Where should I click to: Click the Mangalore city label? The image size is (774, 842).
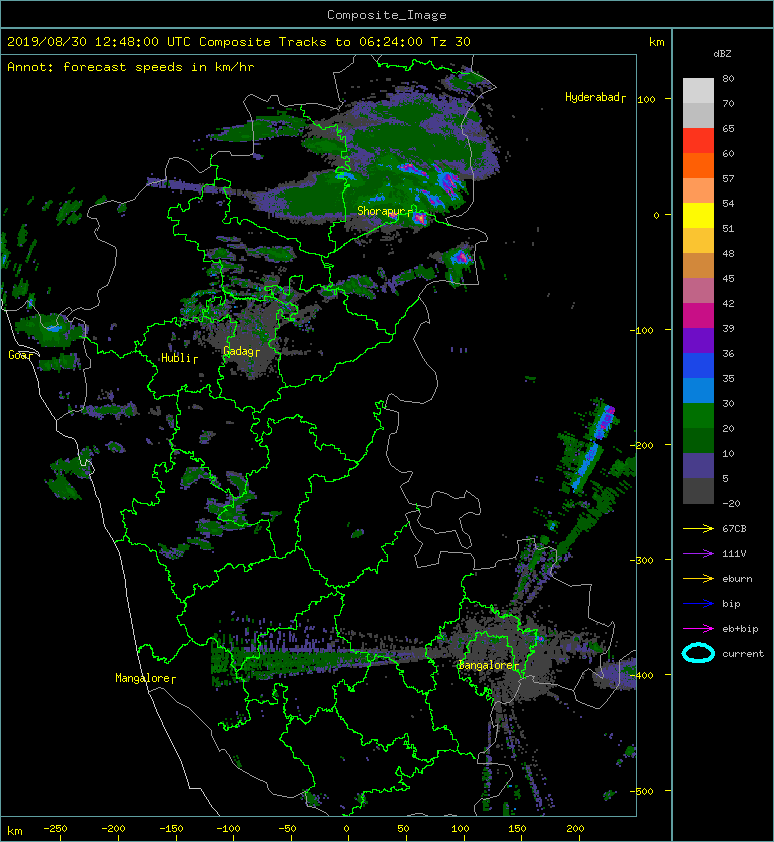(143, 678)
